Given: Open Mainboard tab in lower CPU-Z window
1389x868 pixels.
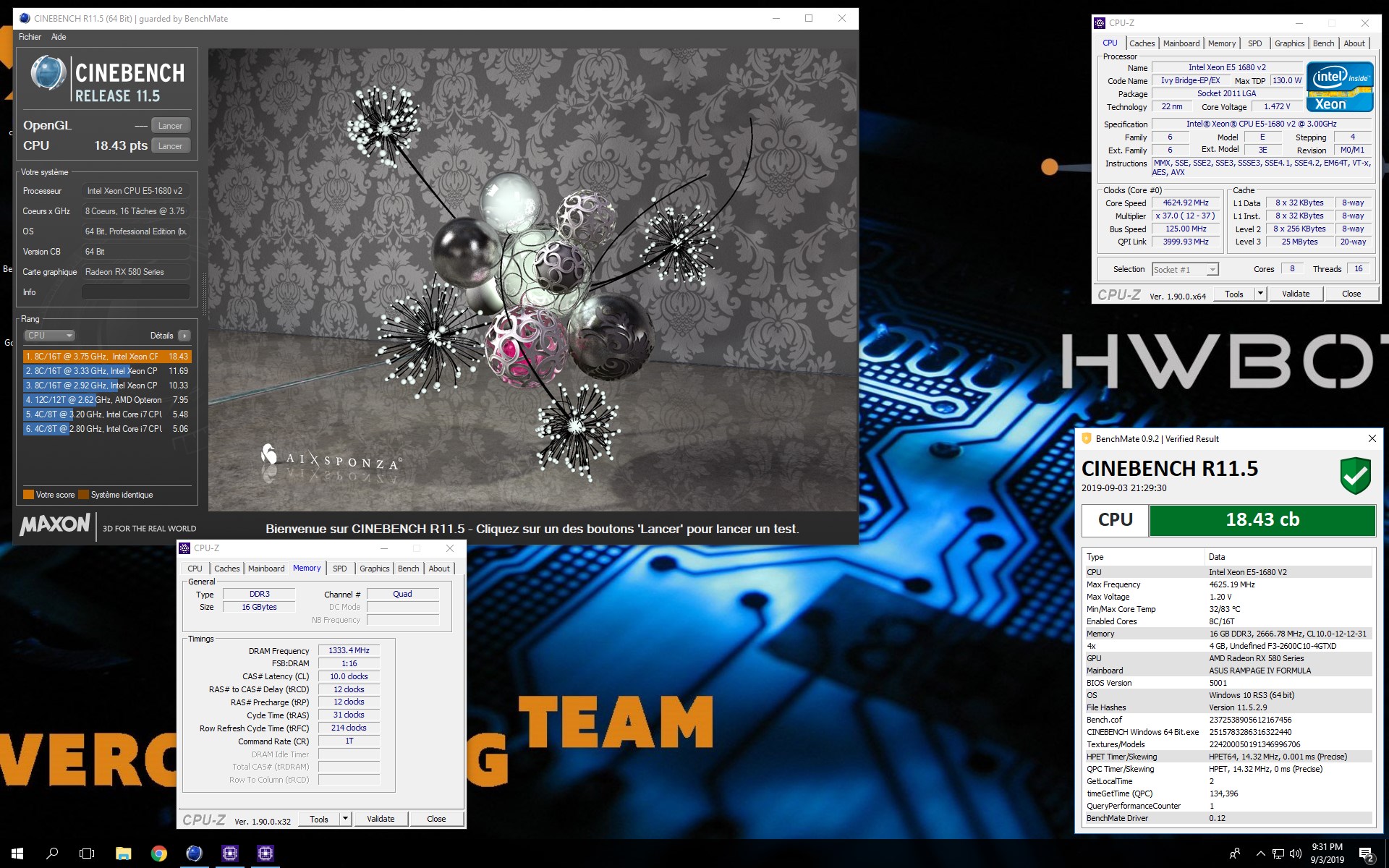Looking at the screenshot, I should click(266, 569).
